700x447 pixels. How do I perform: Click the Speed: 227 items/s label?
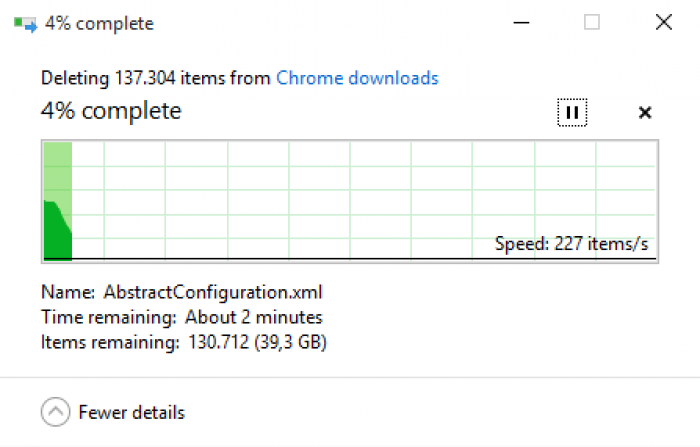571,244
